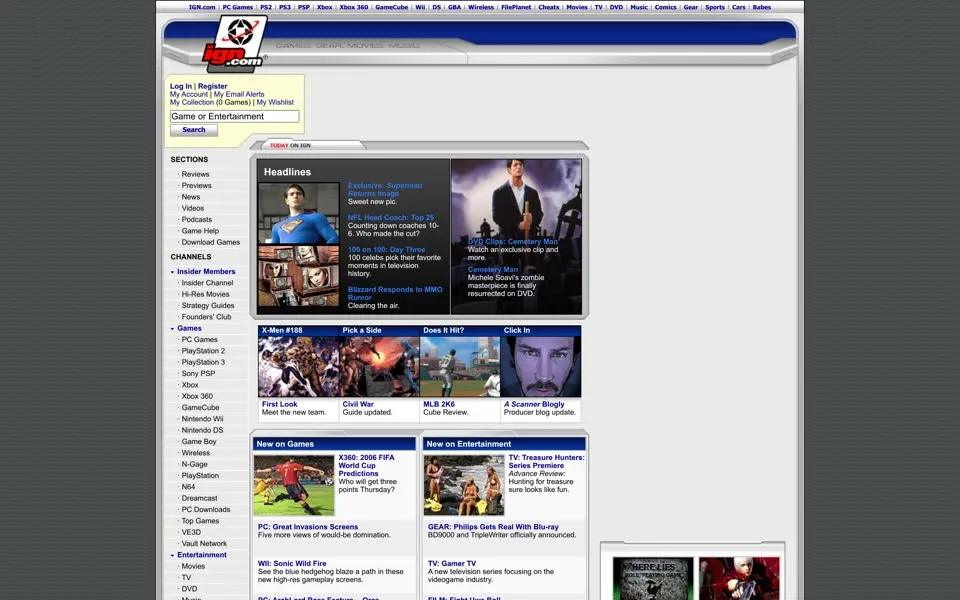Open GameCube in top navigation bar
The image size is (960, 600).
click(392, 7)
